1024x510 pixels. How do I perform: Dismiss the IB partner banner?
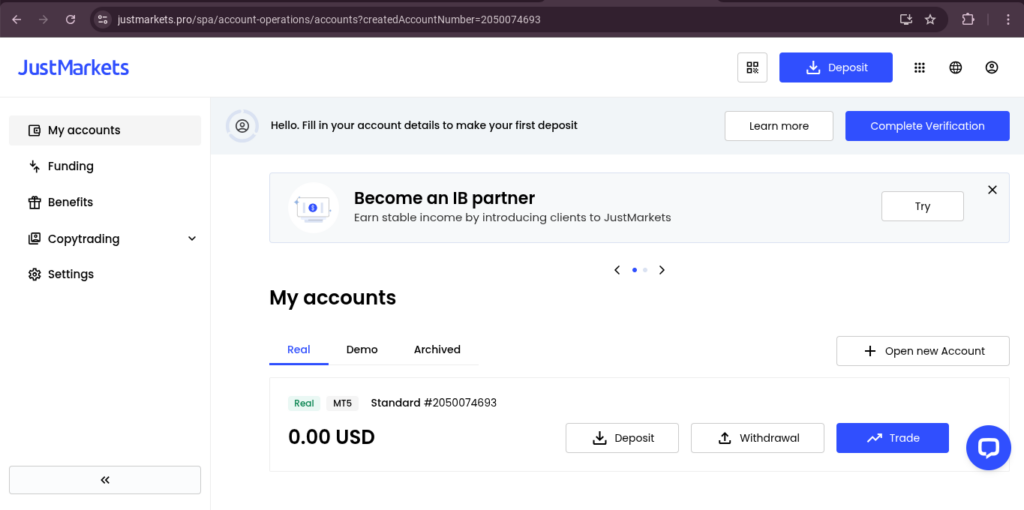click(992, 190)
